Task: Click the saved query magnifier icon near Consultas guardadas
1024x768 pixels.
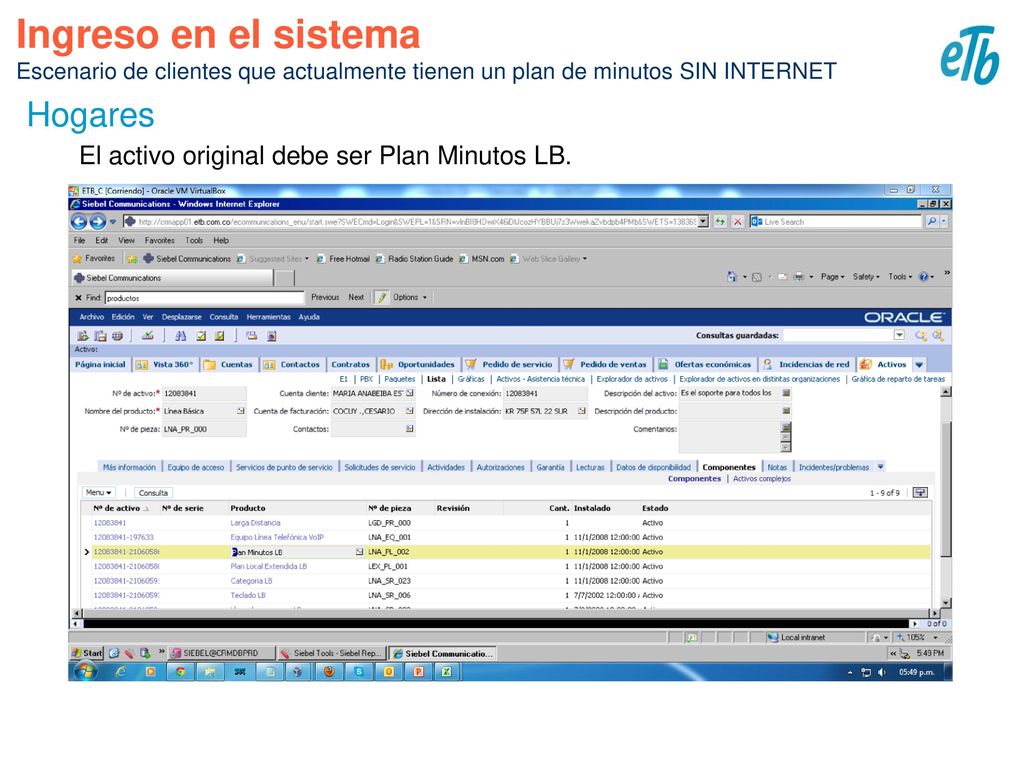Action: (x=921, y=336)
